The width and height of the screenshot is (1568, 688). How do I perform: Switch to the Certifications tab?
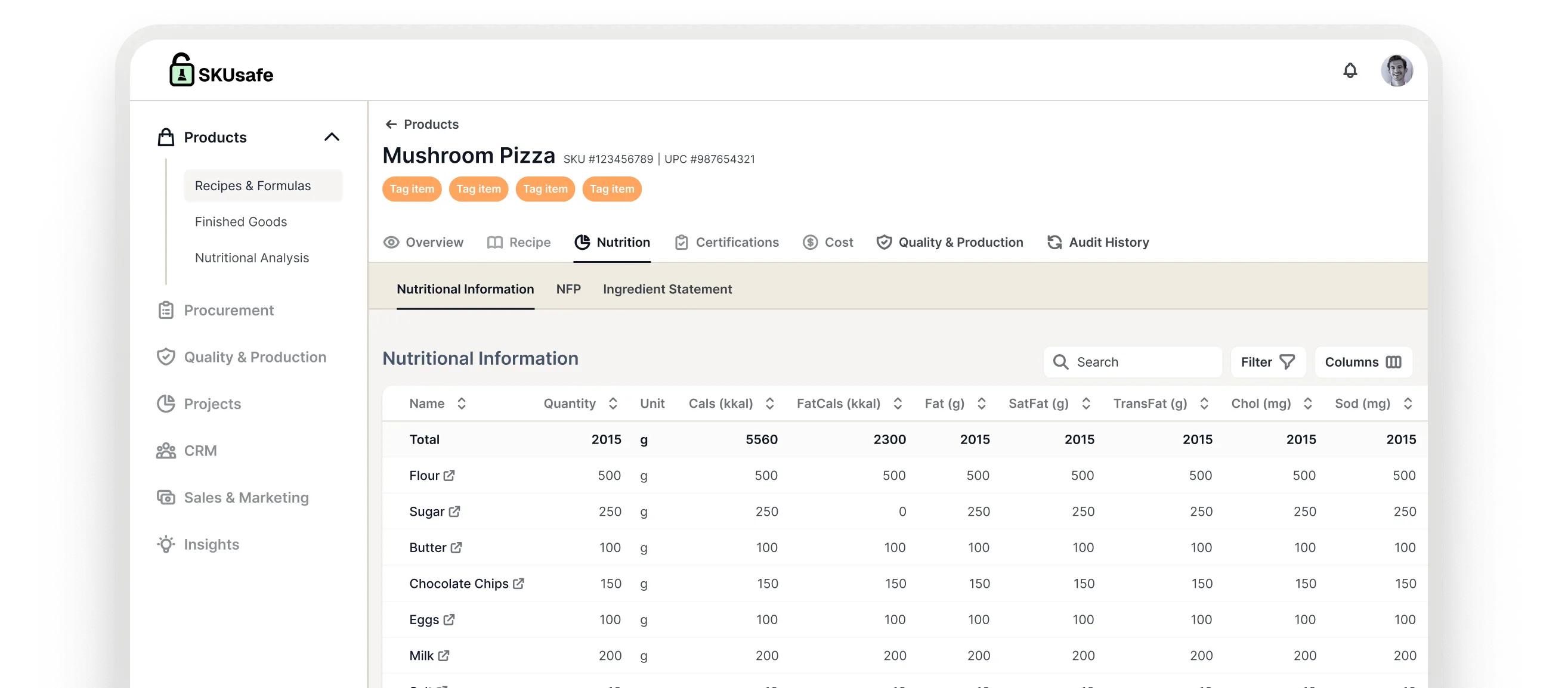(x=726, y=242)
